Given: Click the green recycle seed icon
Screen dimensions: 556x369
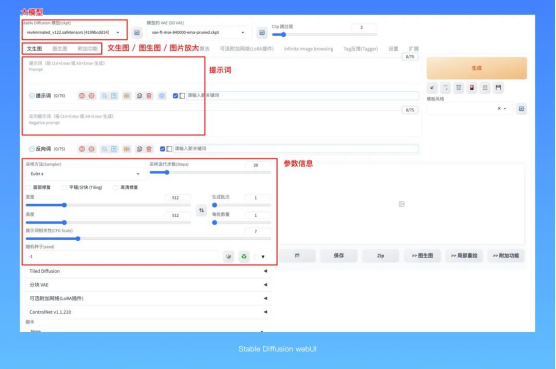Looking at the screenshot, I should pos(244,256).
